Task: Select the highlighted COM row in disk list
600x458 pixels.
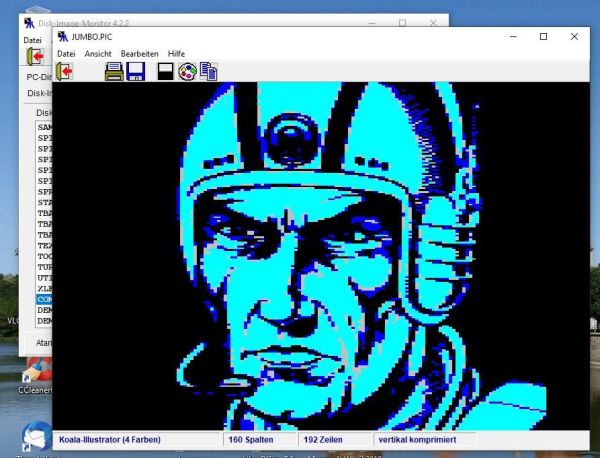Action: tap(44, 299)
